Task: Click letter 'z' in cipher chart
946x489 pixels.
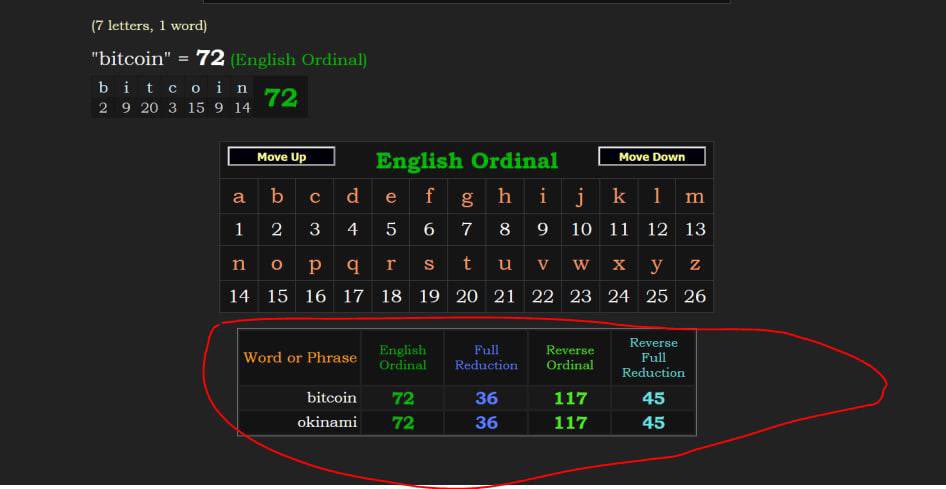Action: pos(694,263)
